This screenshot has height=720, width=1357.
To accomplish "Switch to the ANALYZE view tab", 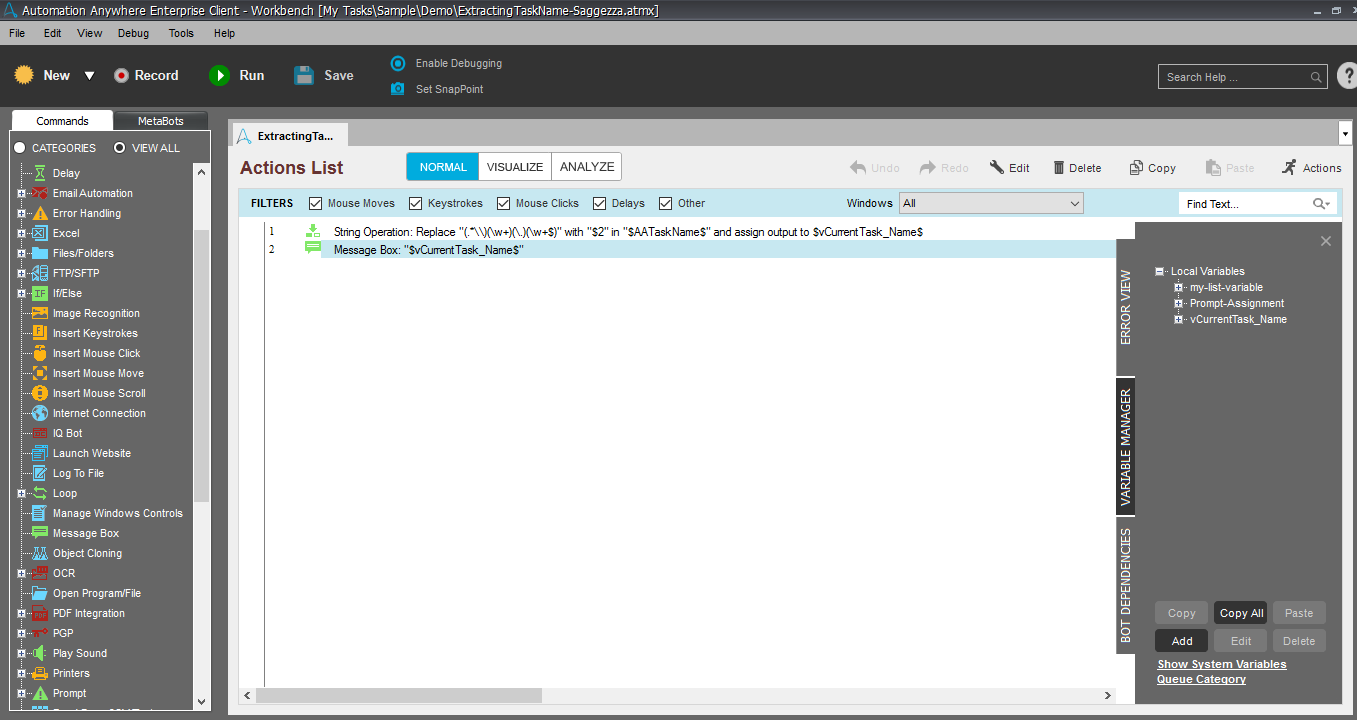I will 587,167.
